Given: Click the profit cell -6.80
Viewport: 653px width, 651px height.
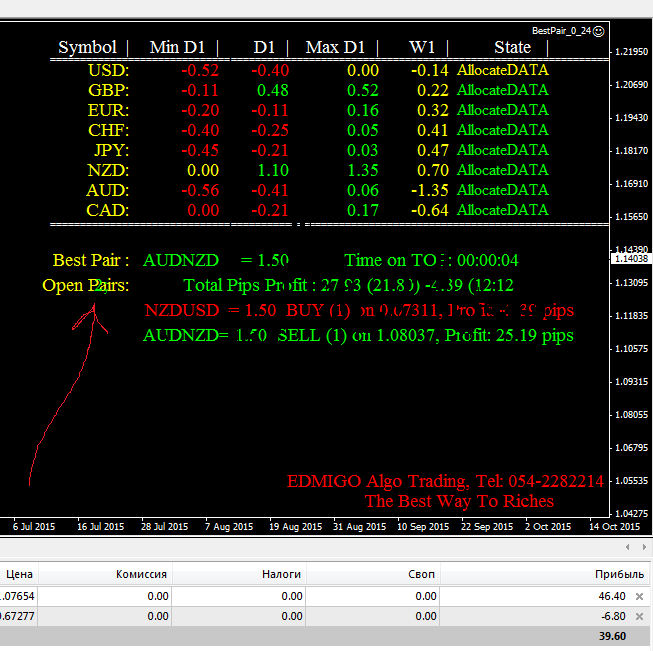Looking at the screenshot, I should 613,616.
